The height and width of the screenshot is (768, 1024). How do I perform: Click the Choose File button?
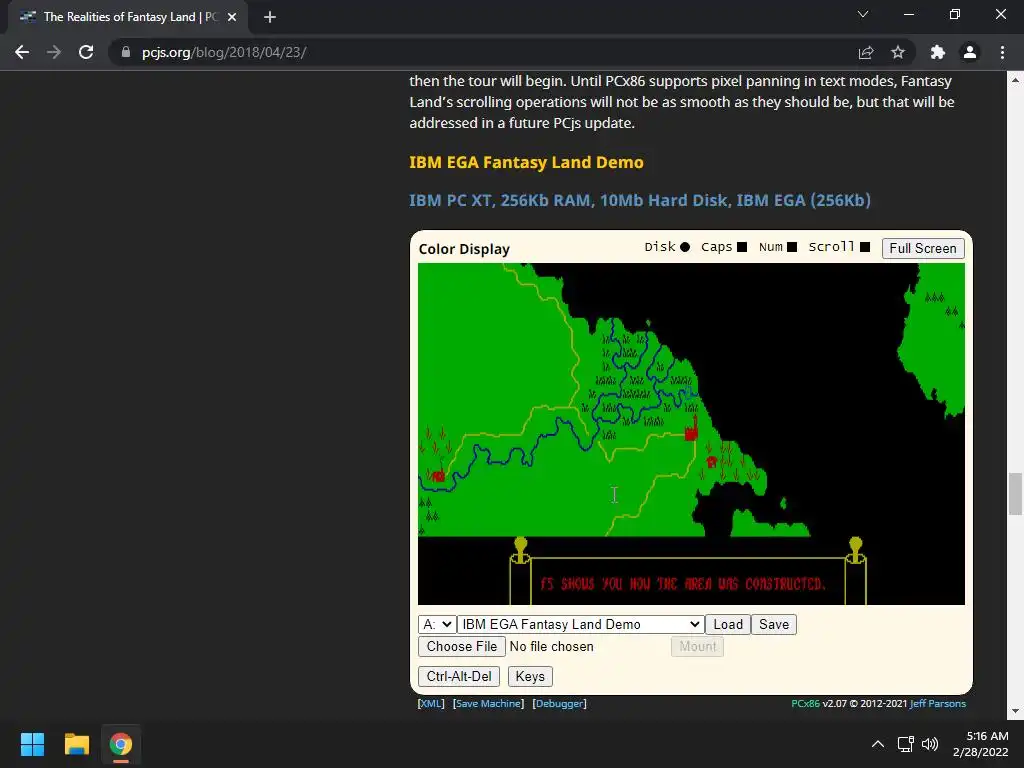(x=462, y=647)
